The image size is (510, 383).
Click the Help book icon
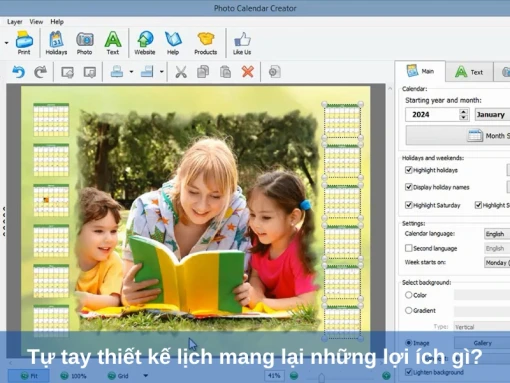[173, 43]
